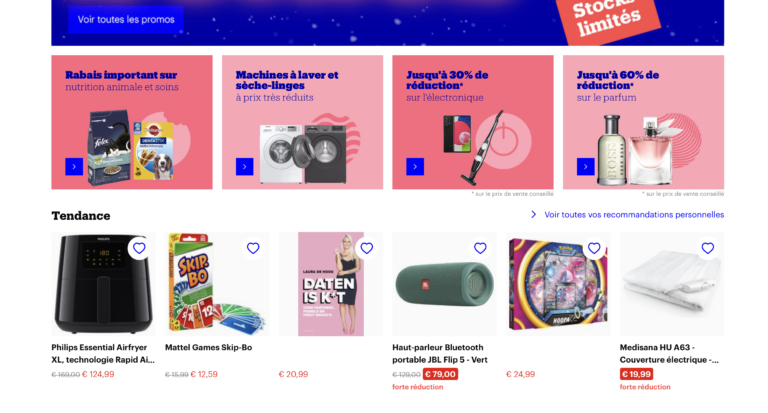Select the Philips Airfryer product image
This screenshot has height=413, width=768.
tap(103, 284)
